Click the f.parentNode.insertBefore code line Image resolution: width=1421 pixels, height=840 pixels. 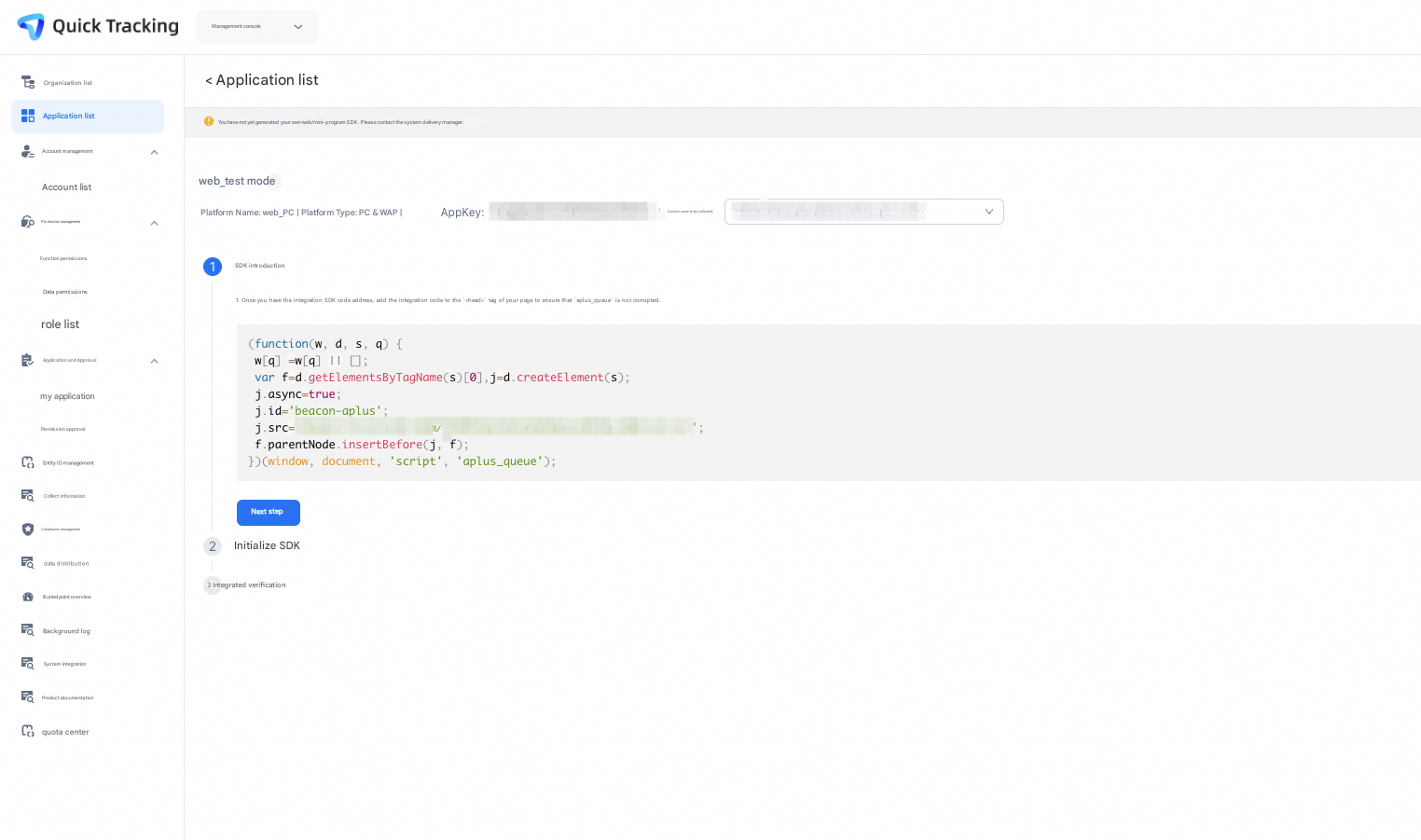click(362, 445)
